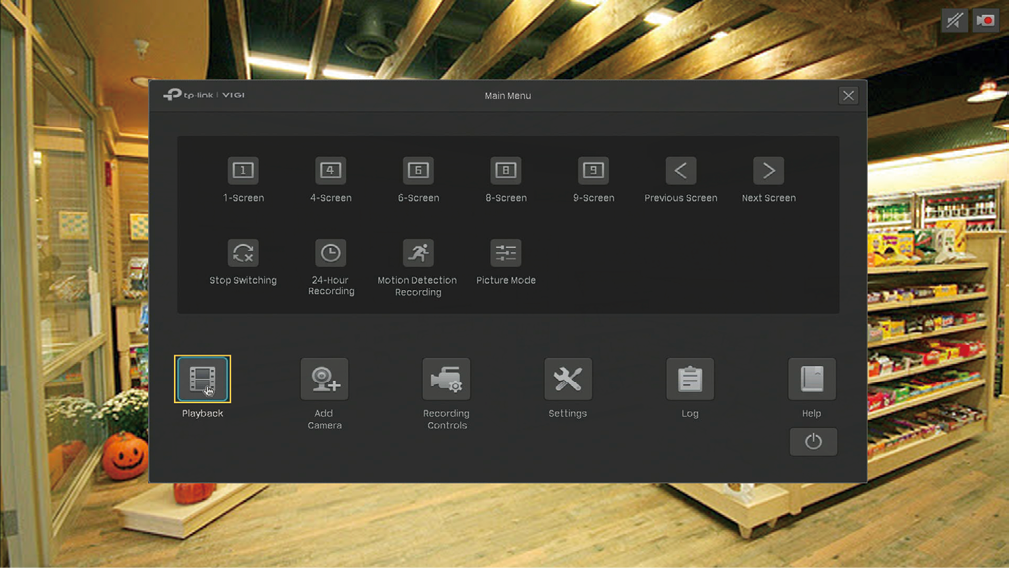Image resolution: width=1009 pixels, height=568 pixels.
Task: Click the Main Menu title text
Action: pyautogui.click(x=508, y=96)
